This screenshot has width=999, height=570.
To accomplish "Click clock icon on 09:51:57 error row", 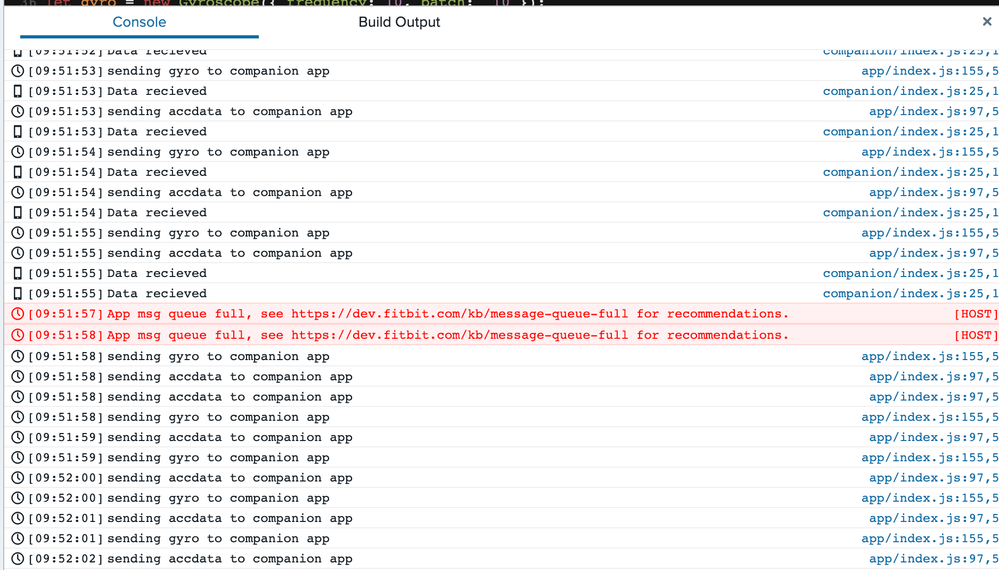I will [17, 314].
